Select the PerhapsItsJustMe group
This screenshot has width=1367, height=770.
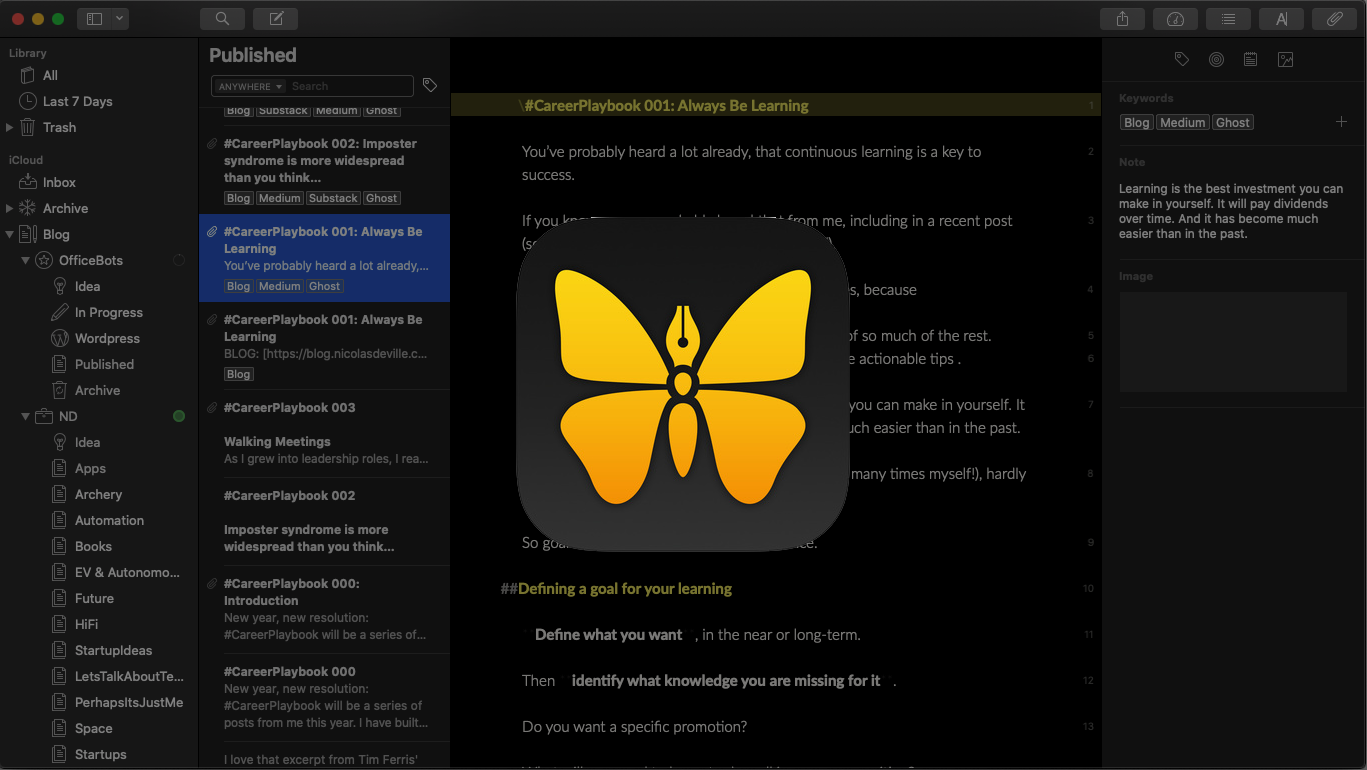coord(129,702)
